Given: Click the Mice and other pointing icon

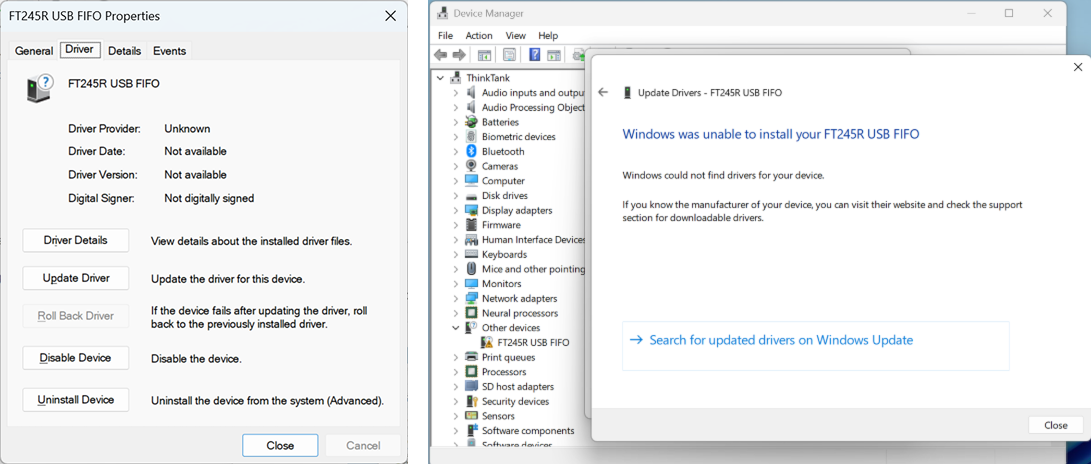Looking at the screenshot, I should (471, 269).
